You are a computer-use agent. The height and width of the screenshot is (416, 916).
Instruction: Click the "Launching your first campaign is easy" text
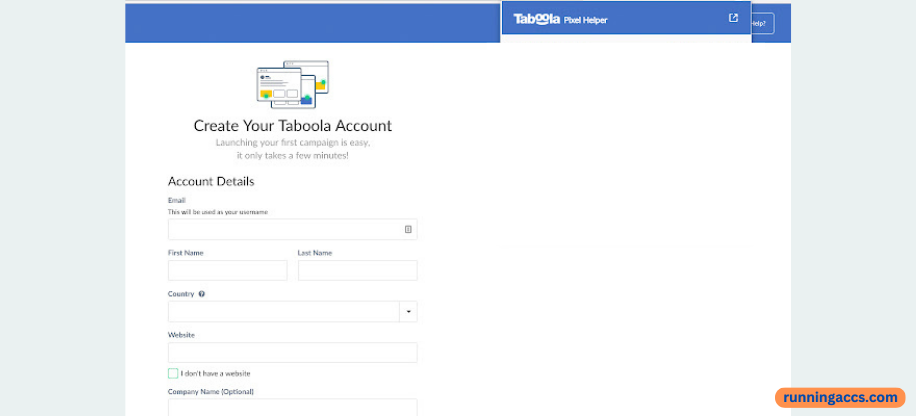point(293,143)
